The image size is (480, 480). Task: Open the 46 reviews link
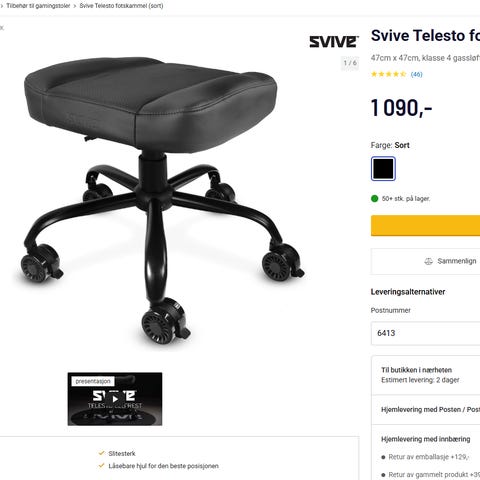[x=416, y=74]
